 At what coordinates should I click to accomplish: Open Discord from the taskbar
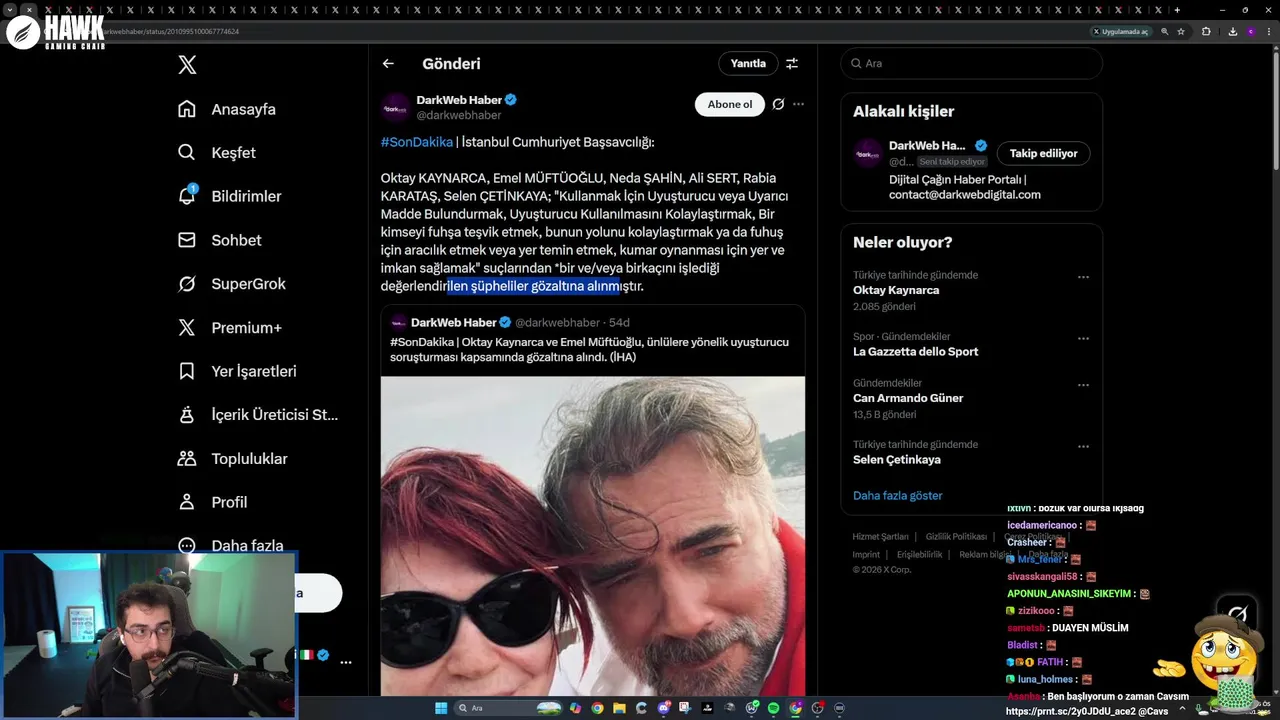(663, 708)
